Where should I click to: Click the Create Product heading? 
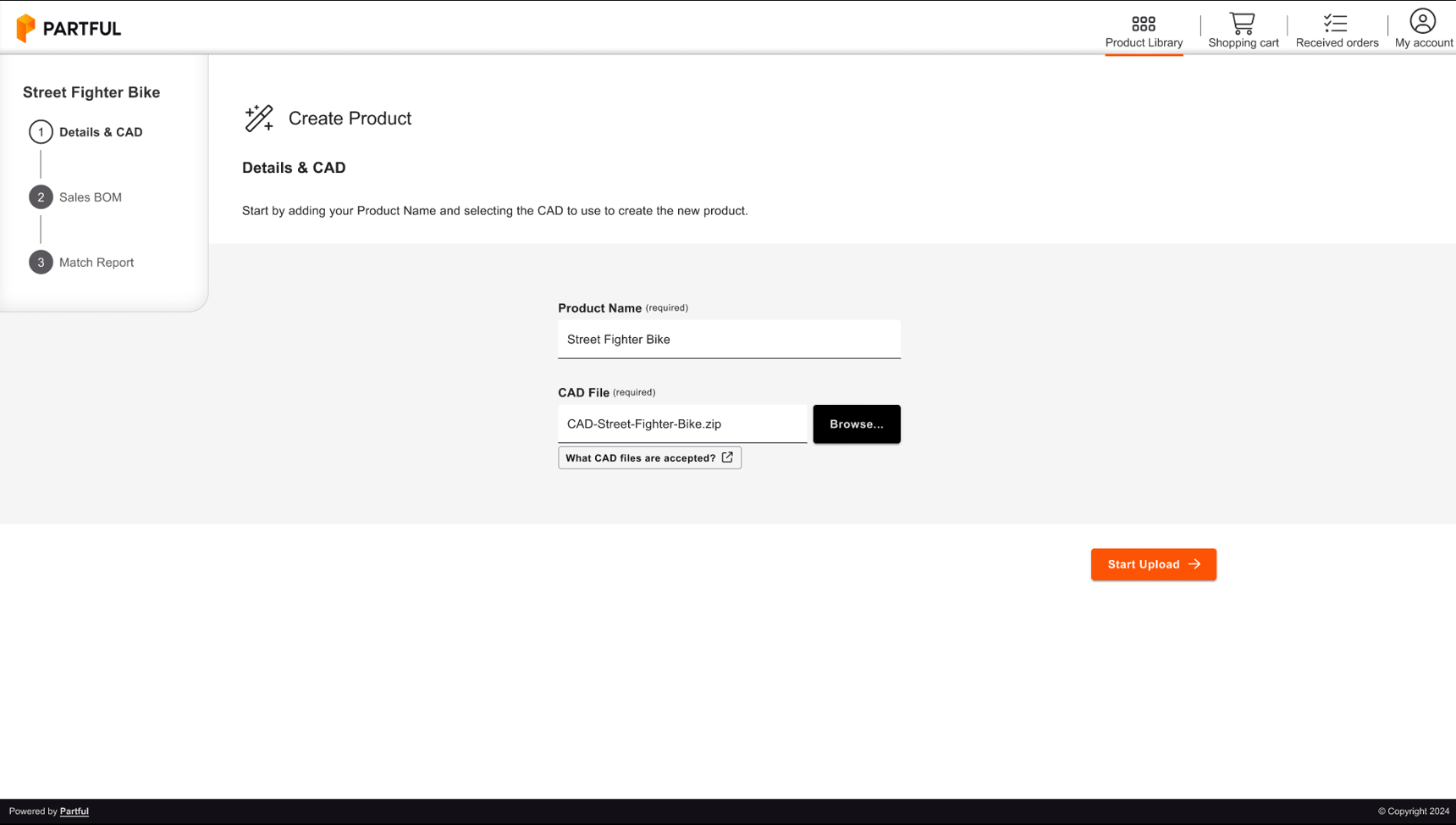350,119
